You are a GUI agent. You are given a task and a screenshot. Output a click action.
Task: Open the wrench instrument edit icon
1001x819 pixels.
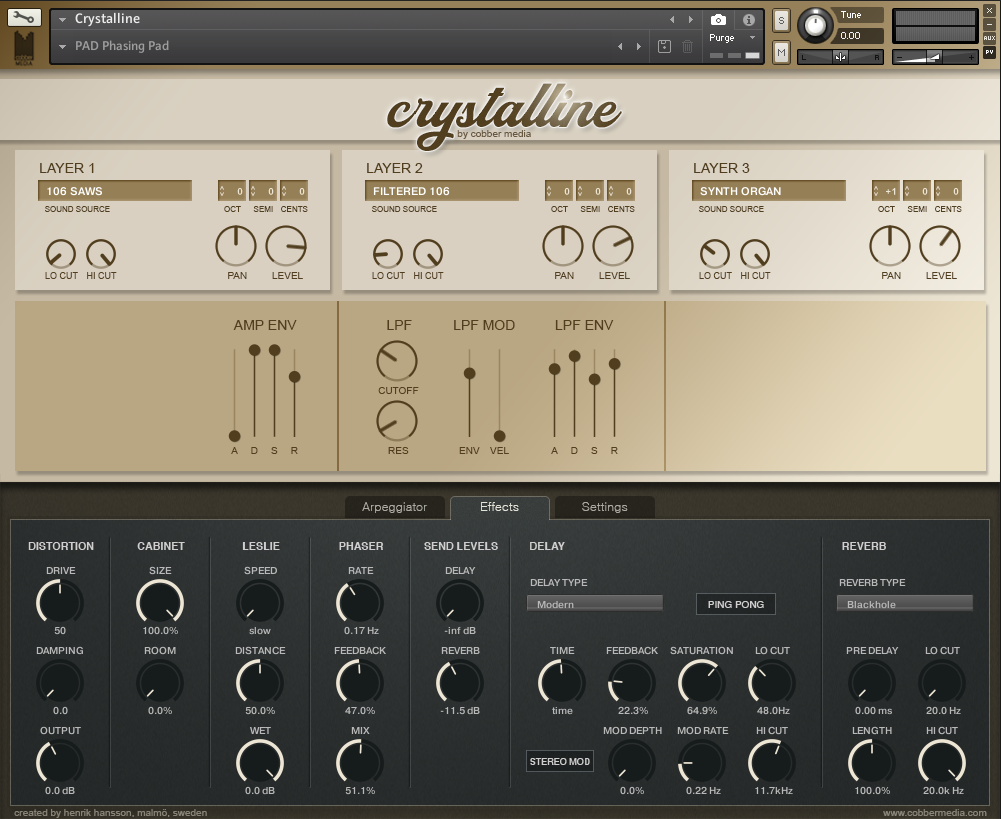[x=24, y=17]
